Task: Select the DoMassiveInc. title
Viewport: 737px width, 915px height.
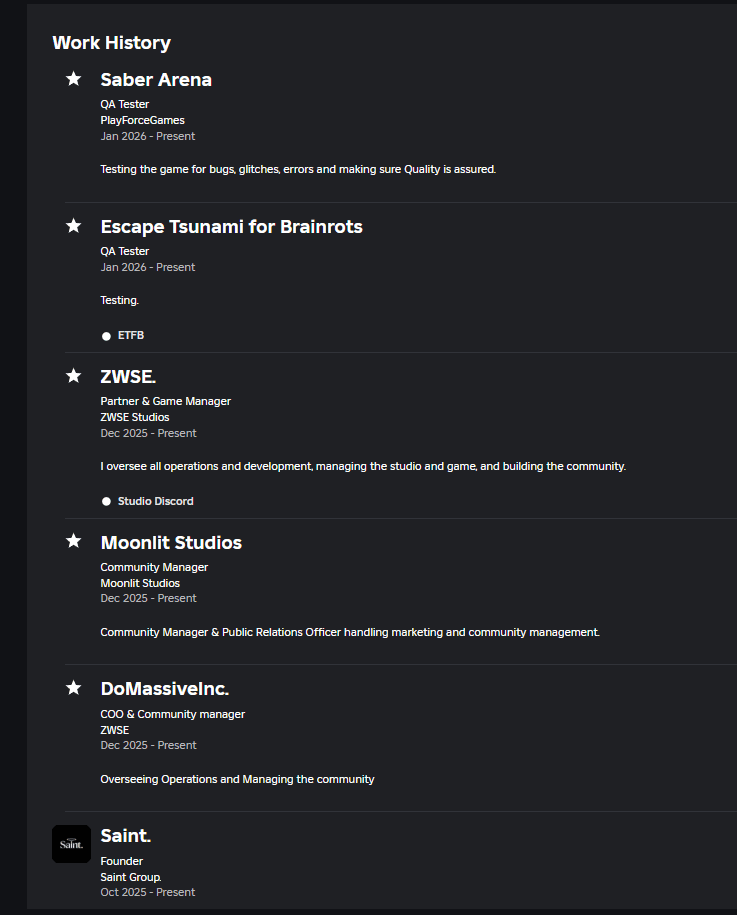Action: 164,688
